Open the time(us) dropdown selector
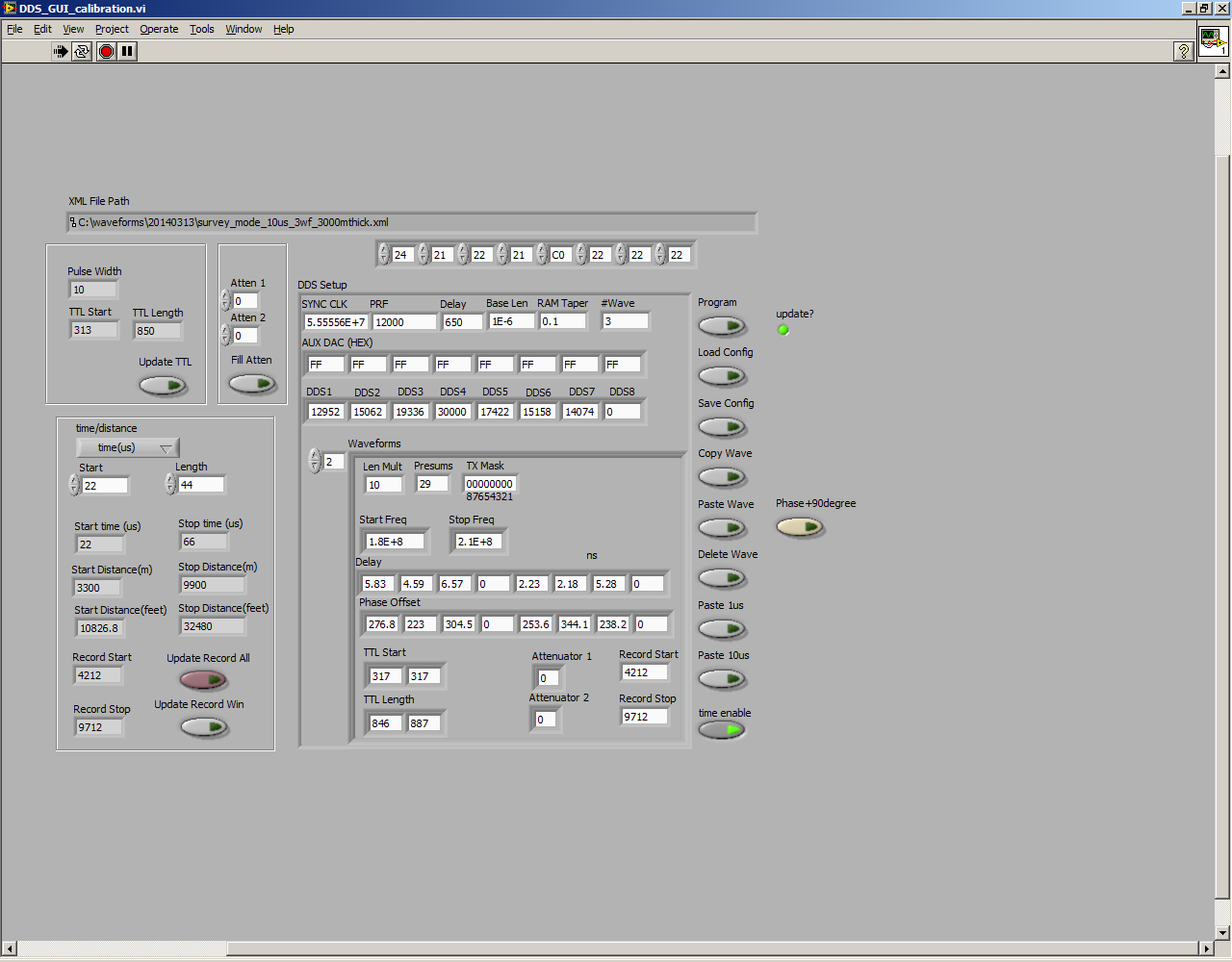 [128, 447]
